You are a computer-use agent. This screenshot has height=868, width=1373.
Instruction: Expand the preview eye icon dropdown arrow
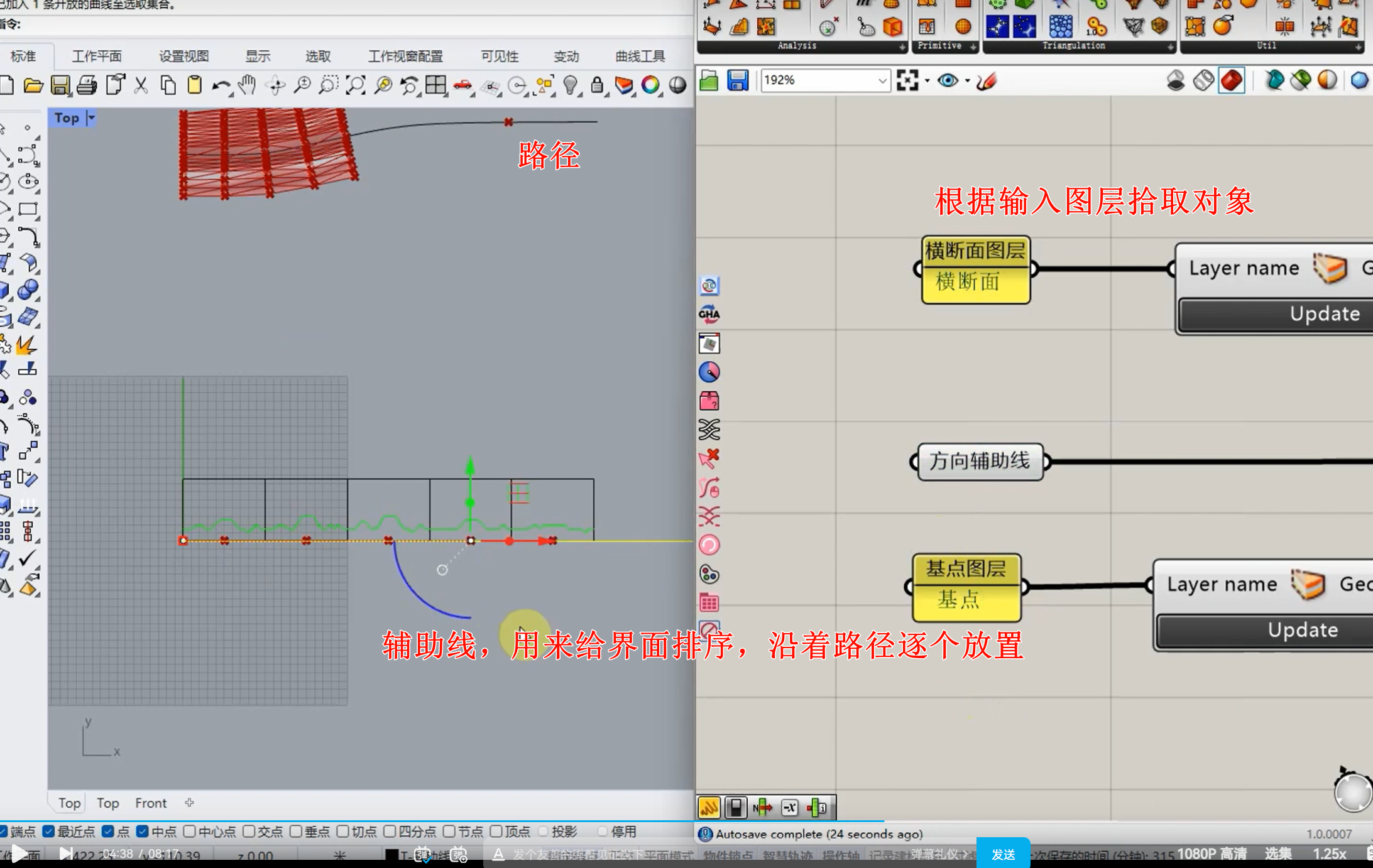(x=967, y=80)
